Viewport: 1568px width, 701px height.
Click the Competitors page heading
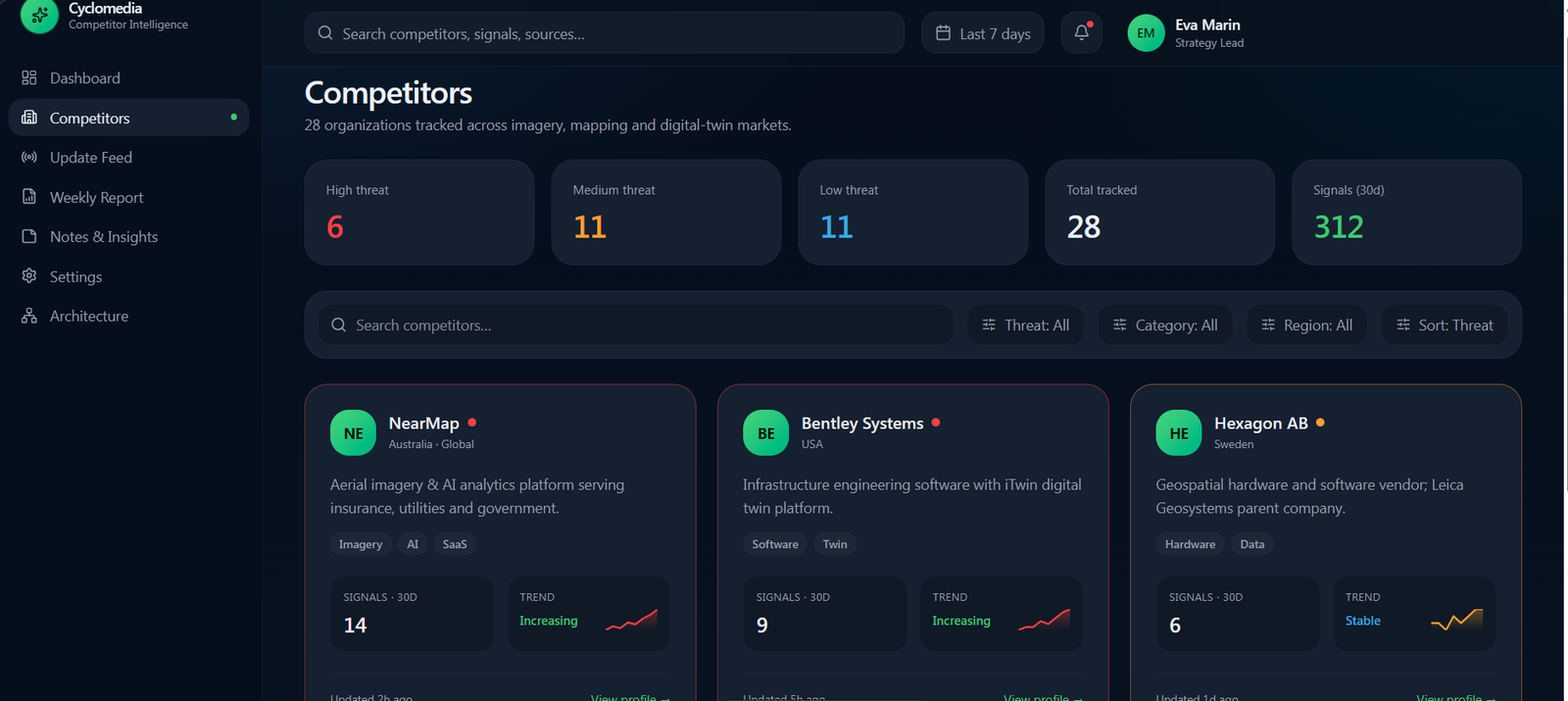(388, 92)
